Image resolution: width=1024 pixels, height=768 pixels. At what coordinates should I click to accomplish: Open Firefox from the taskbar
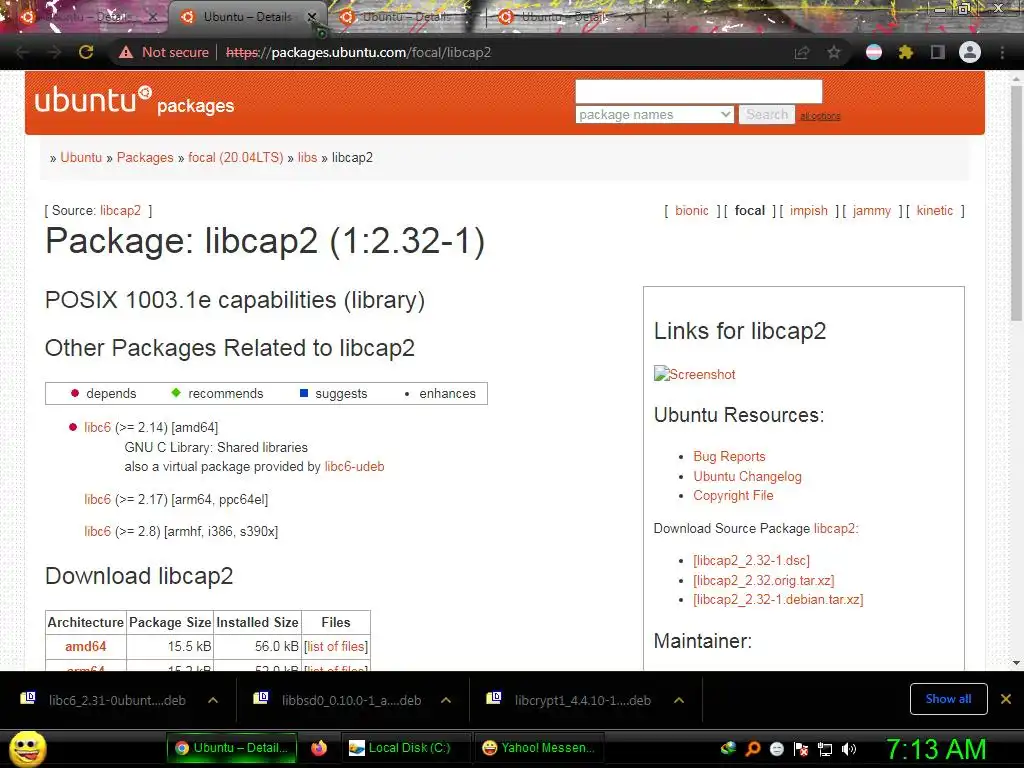(x=319, y=748)
